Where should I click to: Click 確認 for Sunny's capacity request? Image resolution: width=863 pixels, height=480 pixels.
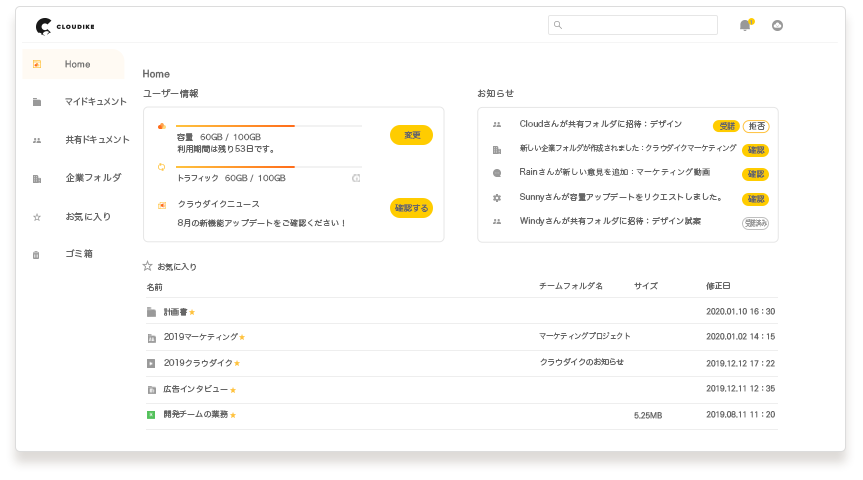click(x=756, y=199)
